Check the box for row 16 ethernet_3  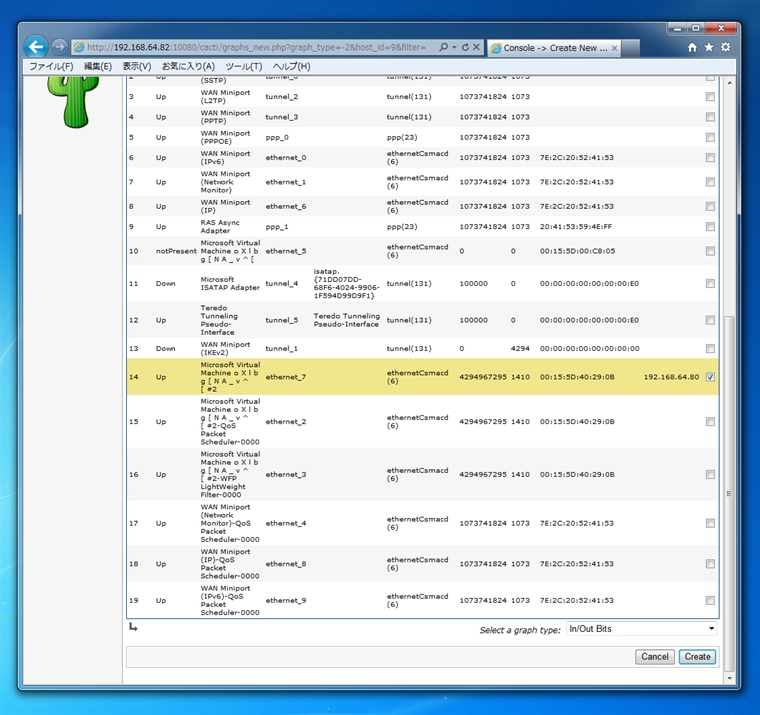click(710, 475)
